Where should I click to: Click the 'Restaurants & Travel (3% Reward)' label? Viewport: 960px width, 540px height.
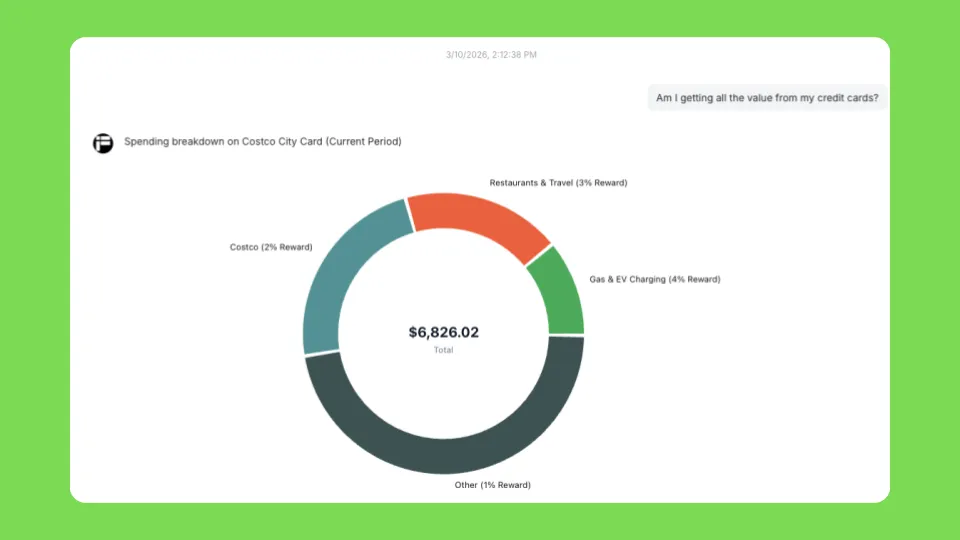click(x=558, y=182)
